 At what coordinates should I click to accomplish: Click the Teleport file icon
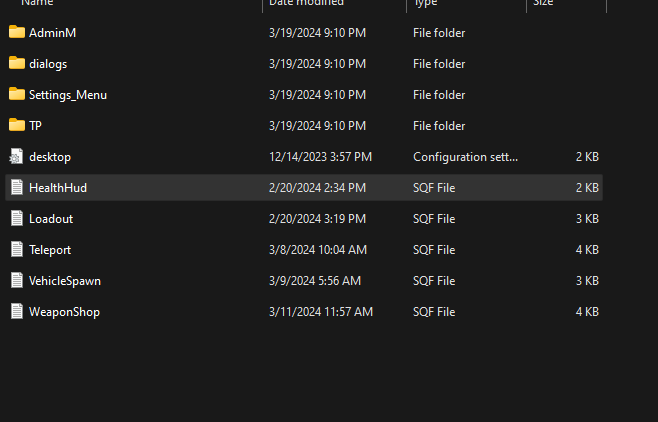tap(17, 250)
